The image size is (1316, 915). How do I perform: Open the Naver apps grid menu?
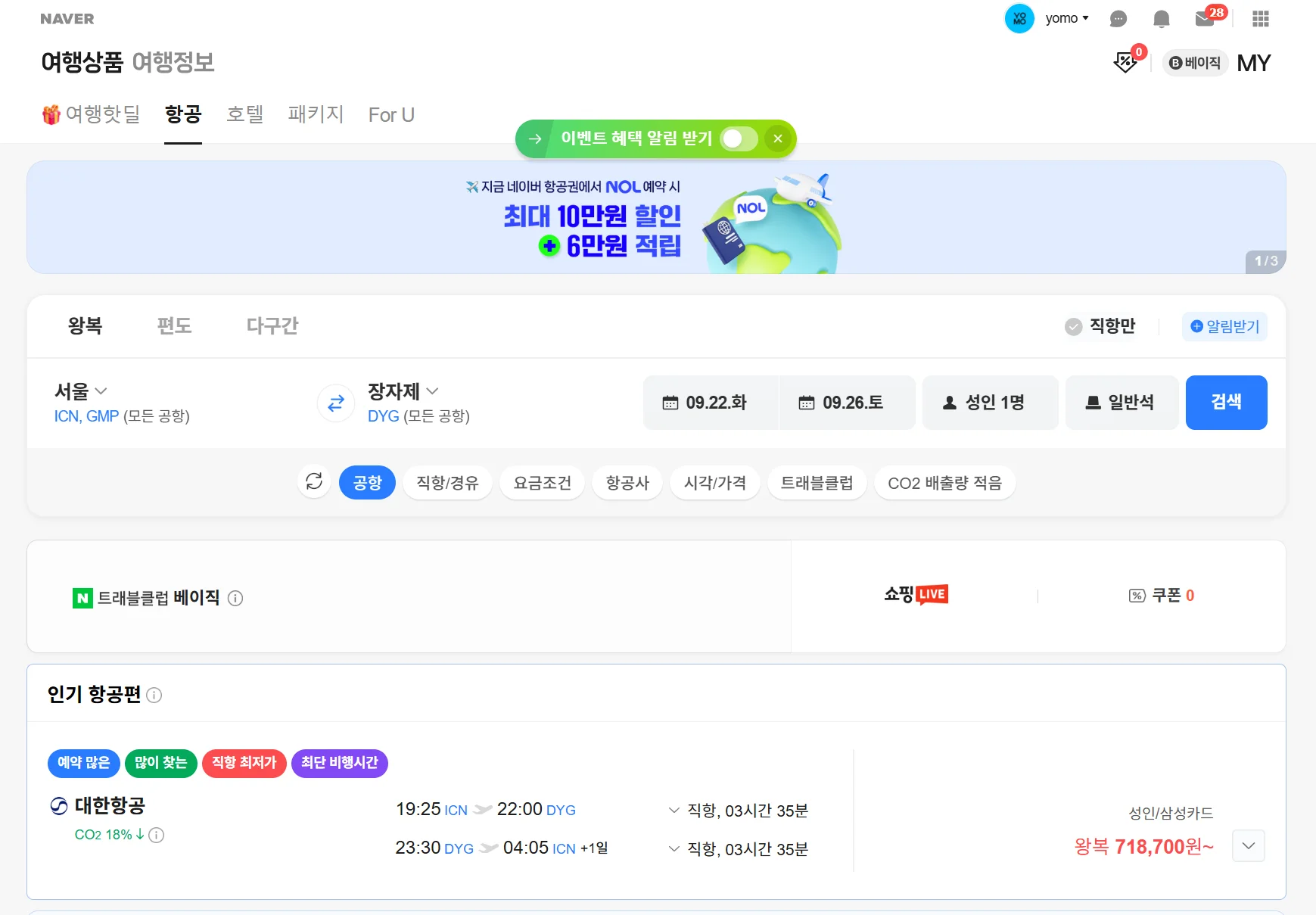(x=1260, y=19)
